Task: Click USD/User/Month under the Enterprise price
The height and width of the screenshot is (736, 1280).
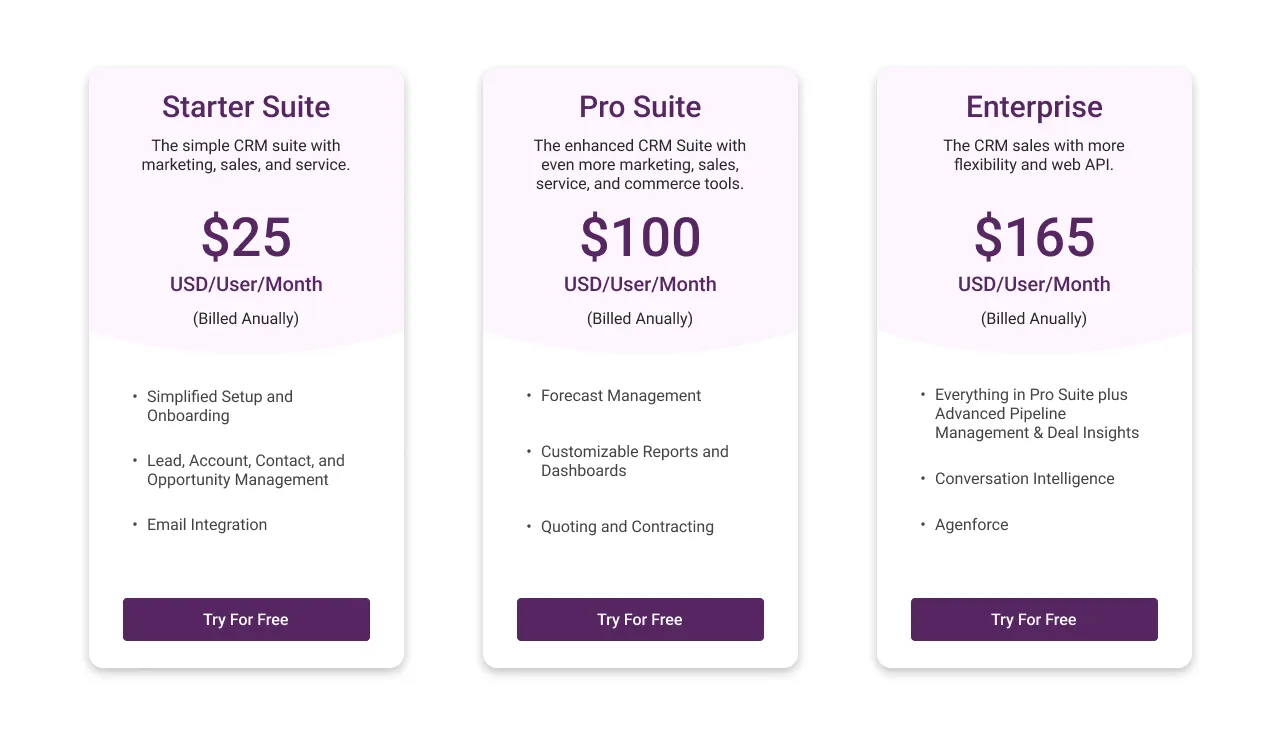Action: point(1034,284)
